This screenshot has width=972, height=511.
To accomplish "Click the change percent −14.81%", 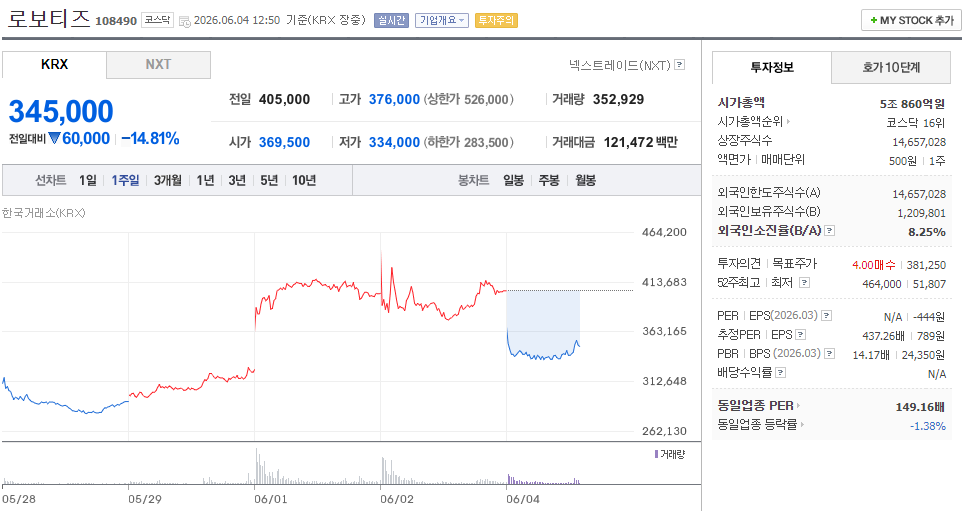I will 151,138.
